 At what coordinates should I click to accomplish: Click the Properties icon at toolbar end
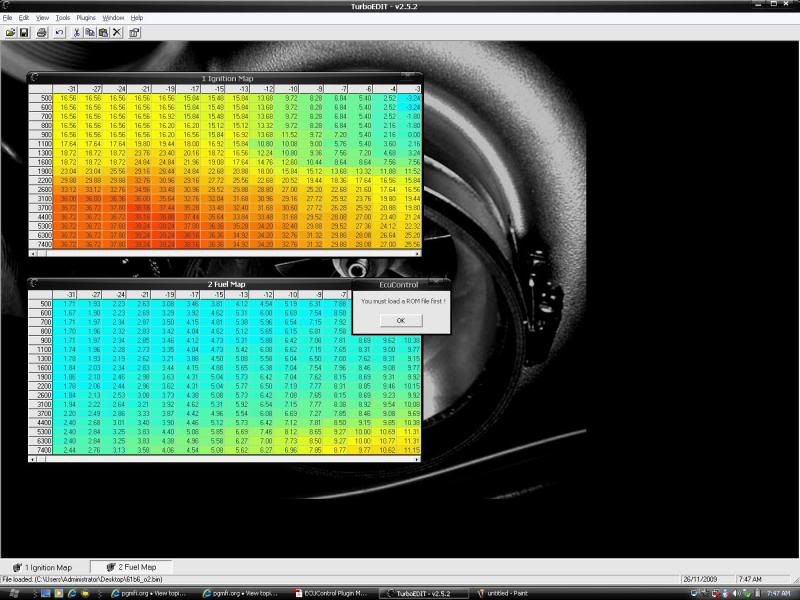[135, 33]
